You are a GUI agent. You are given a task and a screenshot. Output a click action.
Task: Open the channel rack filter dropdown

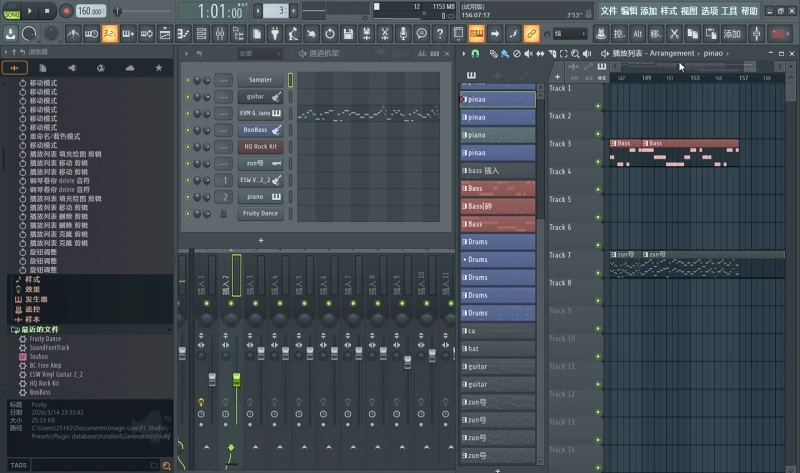[260, 54]
